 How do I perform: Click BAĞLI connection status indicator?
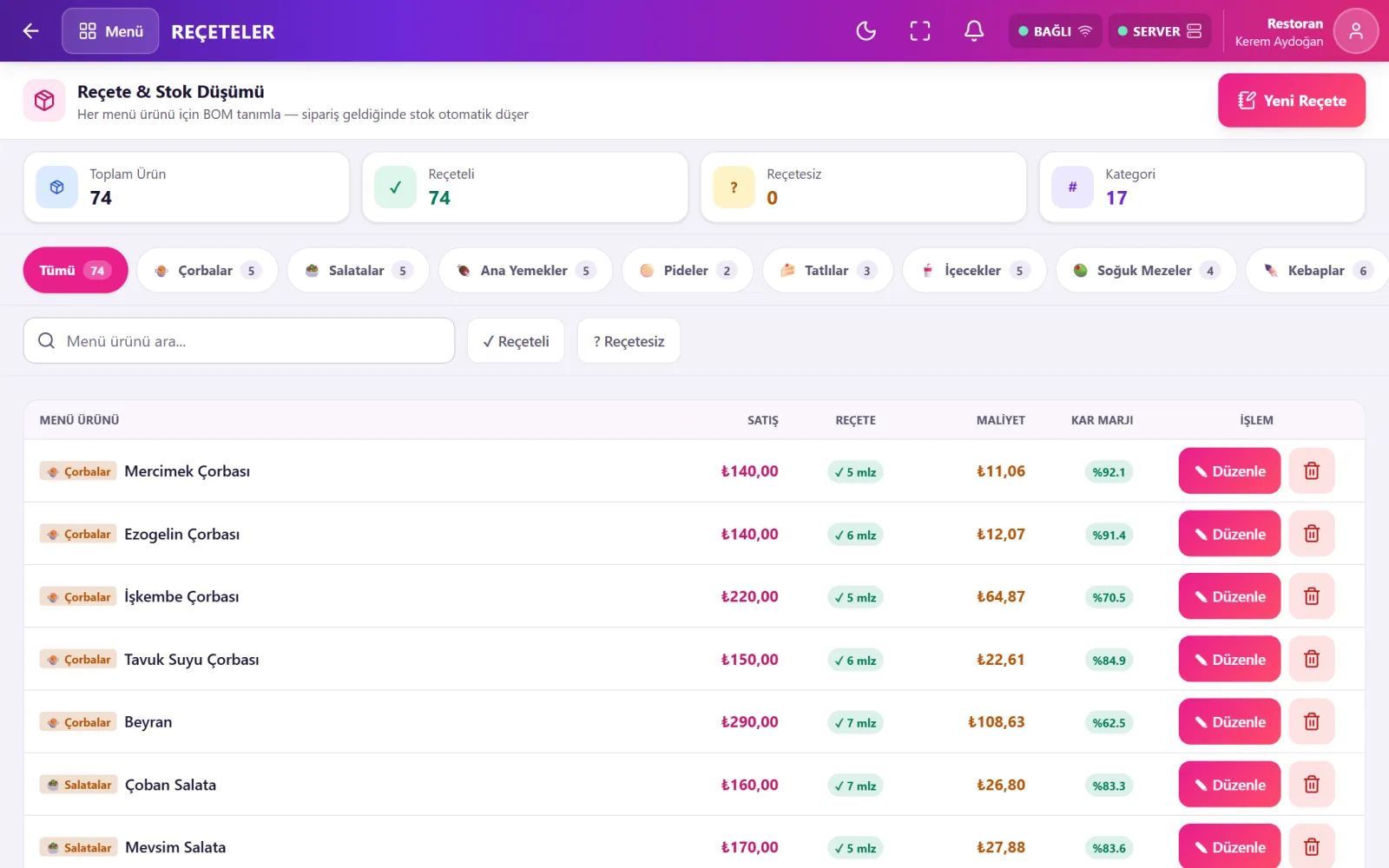coord(1055,31)
